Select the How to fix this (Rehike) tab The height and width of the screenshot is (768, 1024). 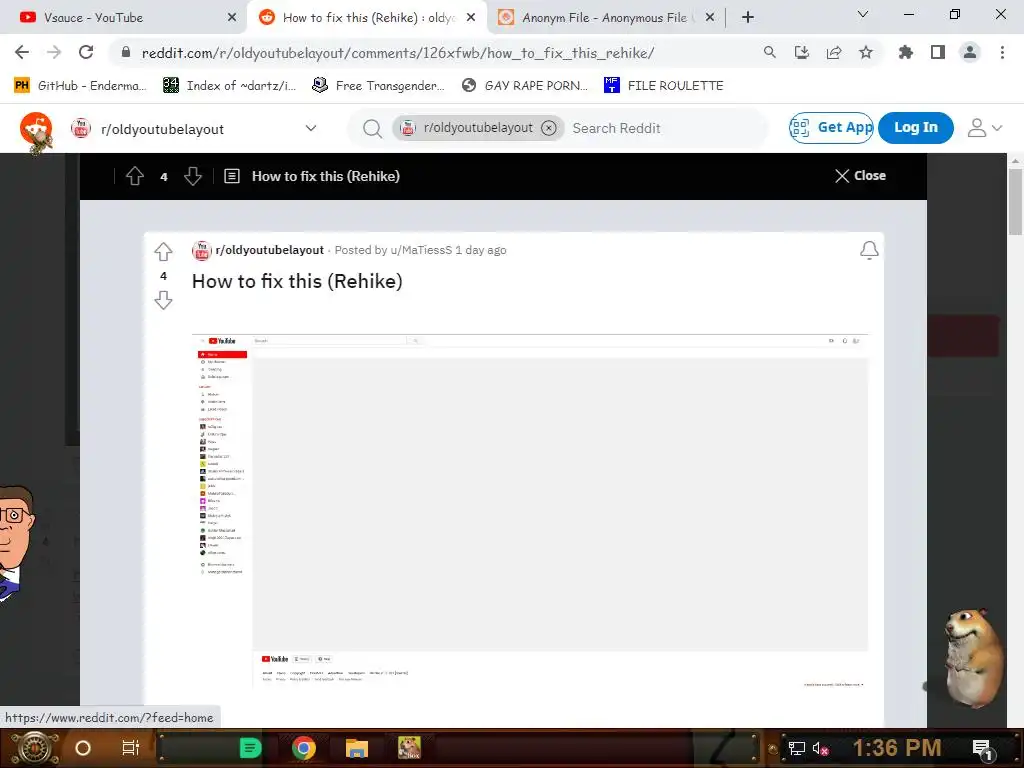(x=367, y=18)
